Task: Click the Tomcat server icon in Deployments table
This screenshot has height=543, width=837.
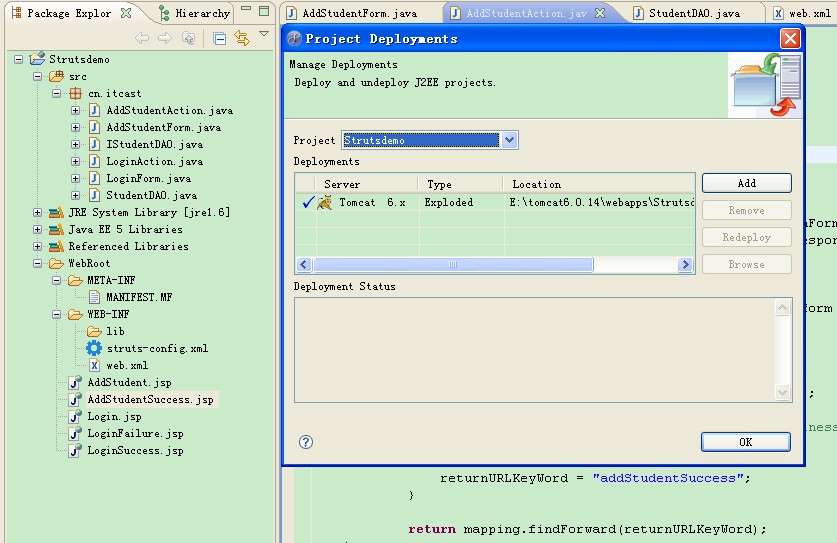Action: [x=325, y=203]
